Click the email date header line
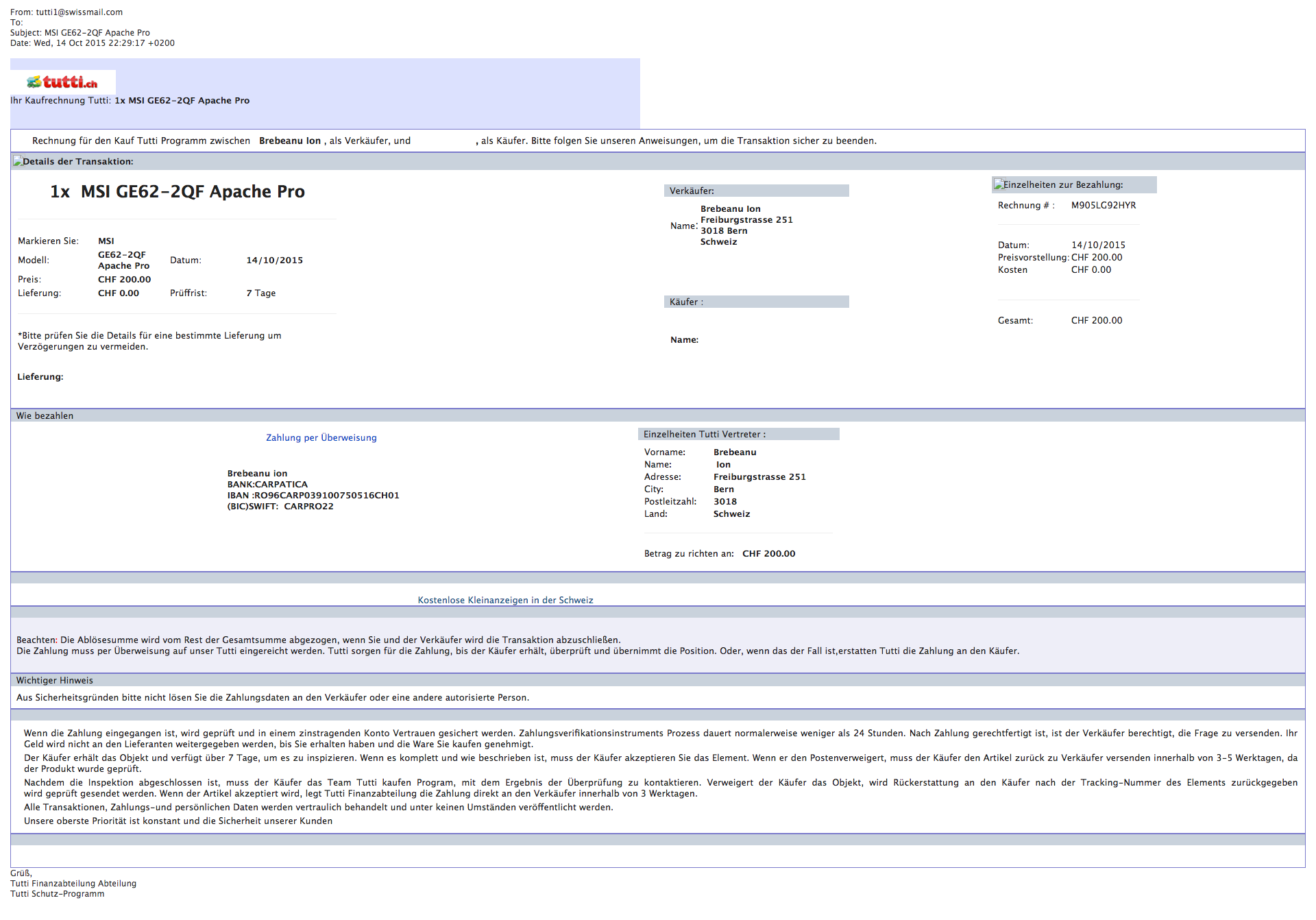This screenshot has width=1316, height=920. click(x=93, y=43)
